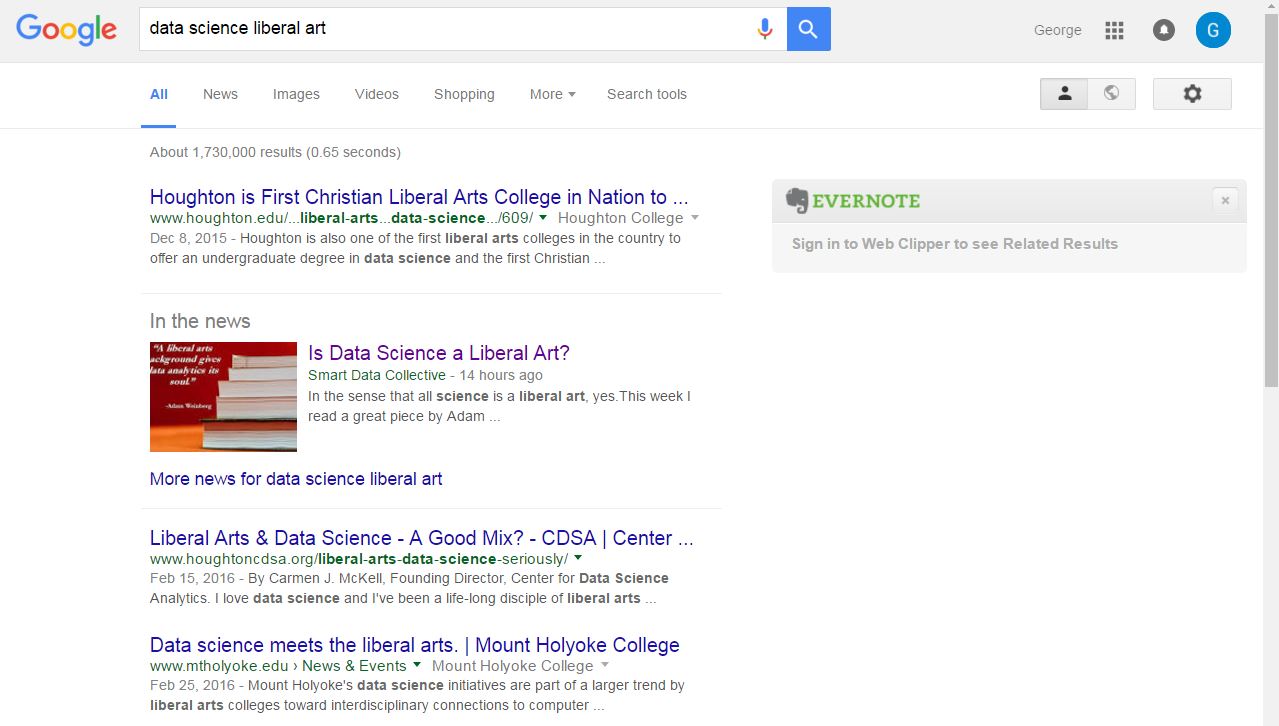1279x726 pixels.
Task: Open the Google apps grid
Action: (x=1114, y=30)
